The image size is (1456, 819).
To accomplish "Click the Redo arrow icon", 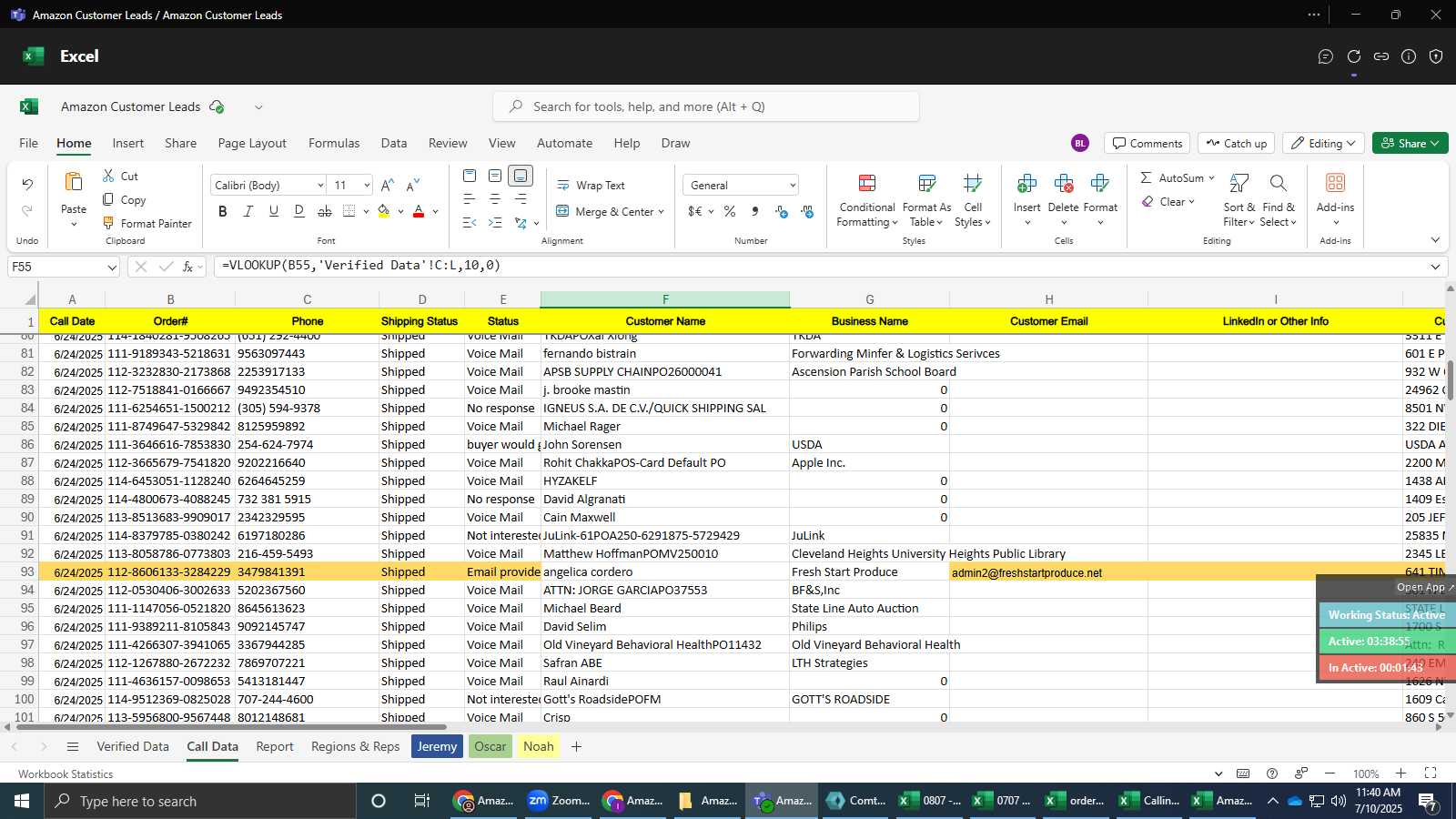I will [27, 211].
